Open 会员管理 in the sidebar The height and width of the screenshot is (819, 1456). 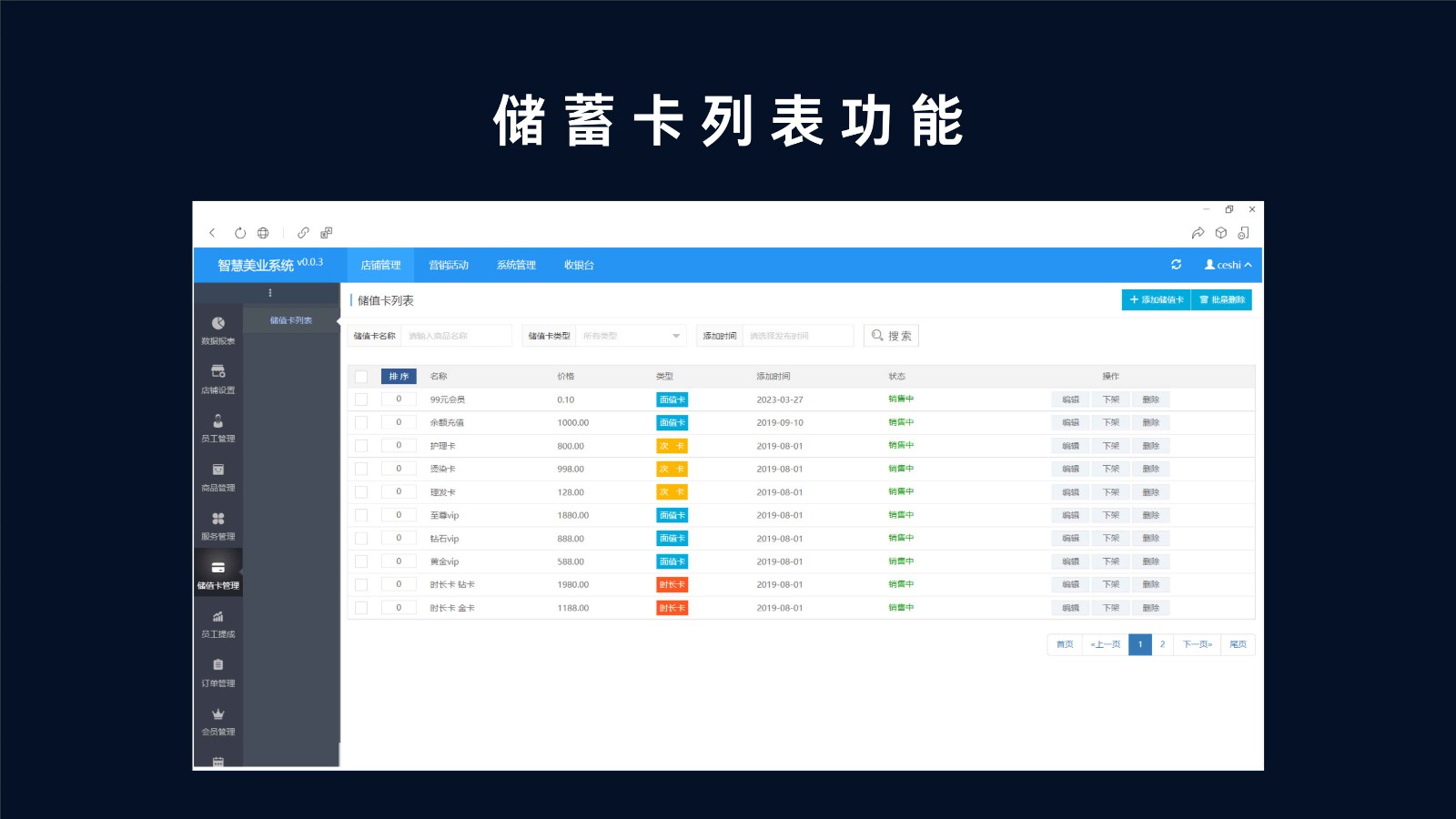(218, 722)
